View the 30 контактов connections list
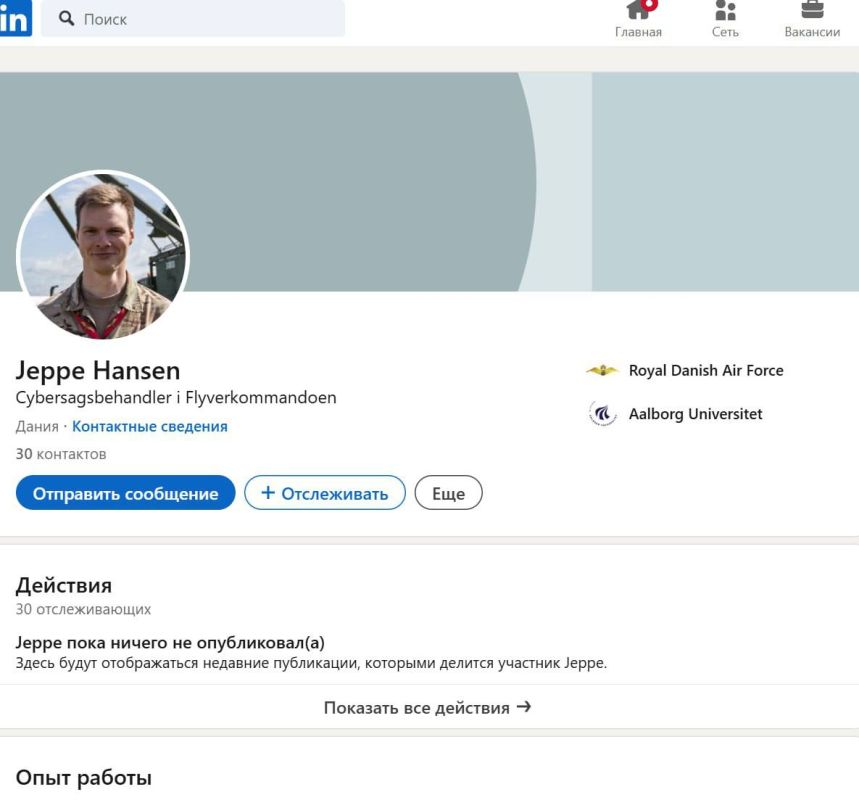Screen dimensions: 859x800 tap(61, 454)
